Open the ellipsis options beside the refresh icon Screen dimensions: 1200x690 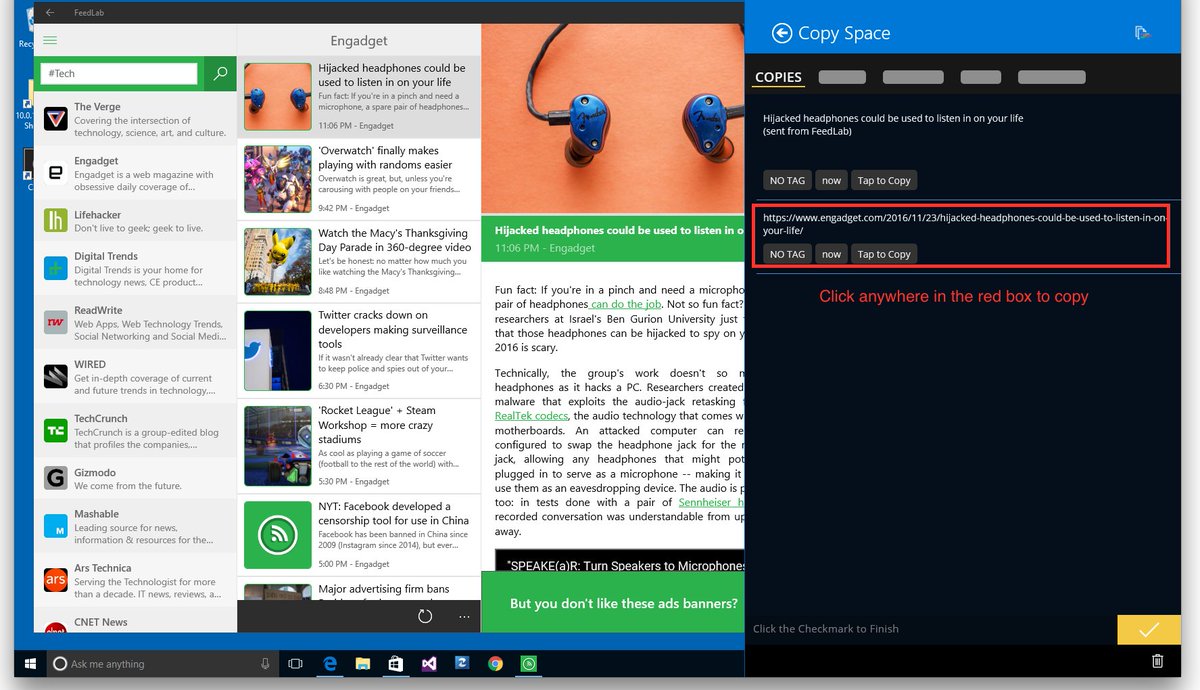[x=463, y=617]
